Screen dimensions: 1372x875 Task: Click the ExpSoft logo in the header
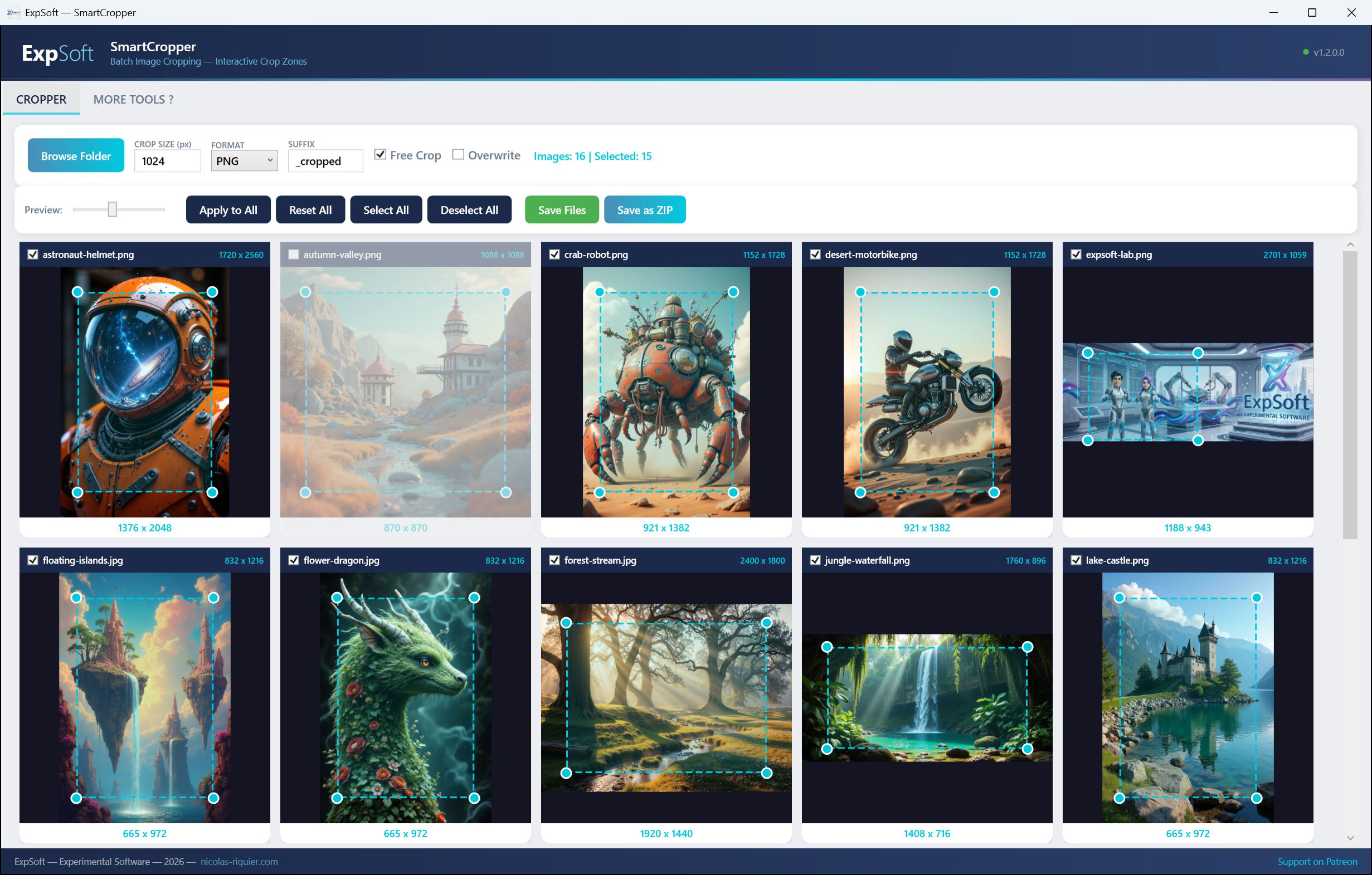click(57, 53)
